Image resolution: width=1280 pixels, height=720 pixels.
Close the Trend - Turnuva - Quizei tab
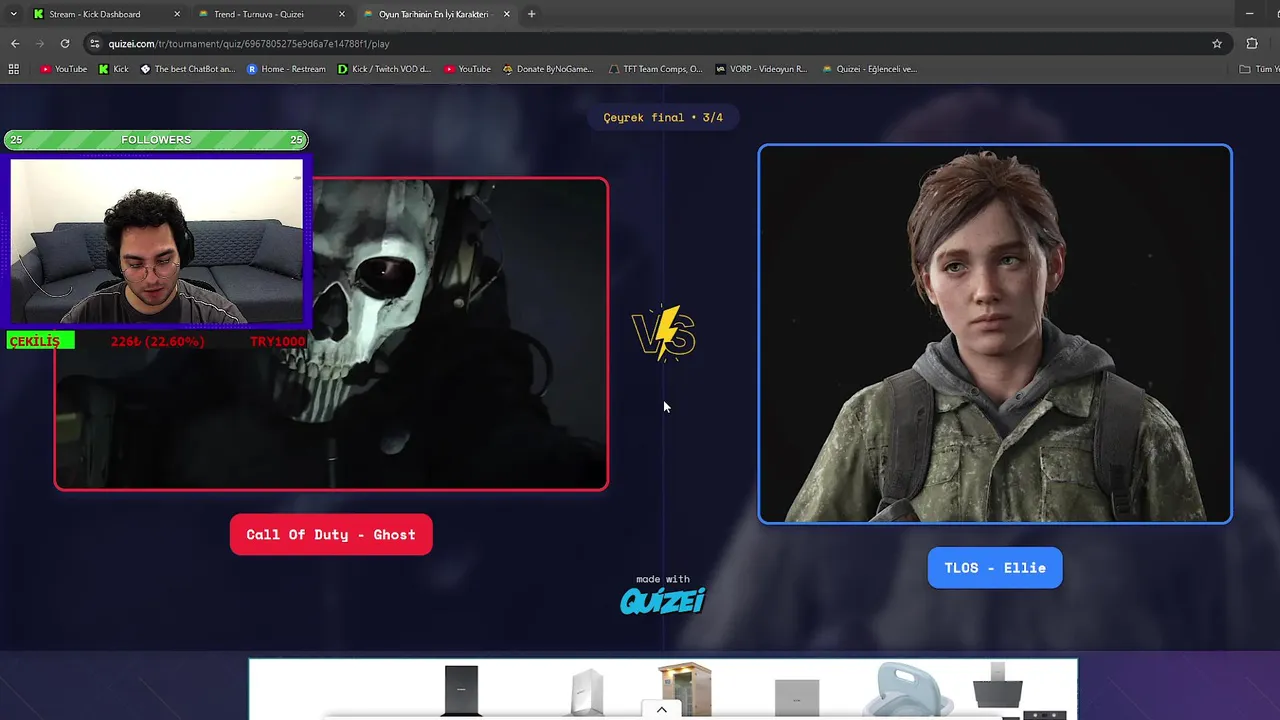pyautogui.click(x=342, y=14)
